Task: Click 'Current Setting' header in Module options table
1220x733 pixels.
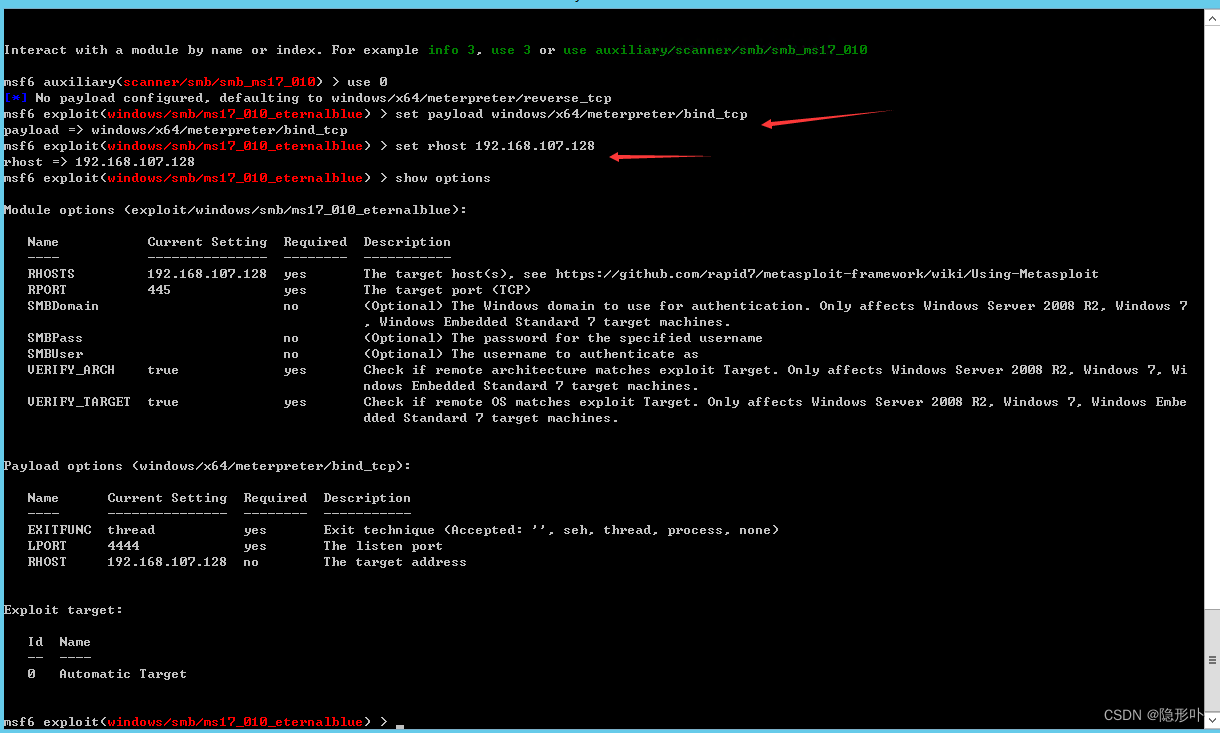Action: (207, 242)
